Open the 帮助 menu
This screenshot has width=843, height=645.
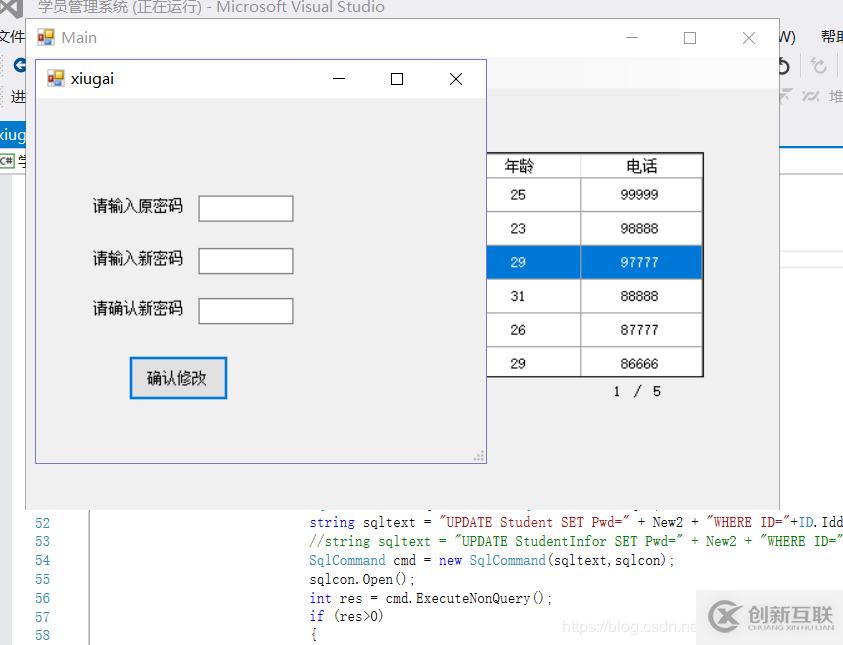coord(832,34)
